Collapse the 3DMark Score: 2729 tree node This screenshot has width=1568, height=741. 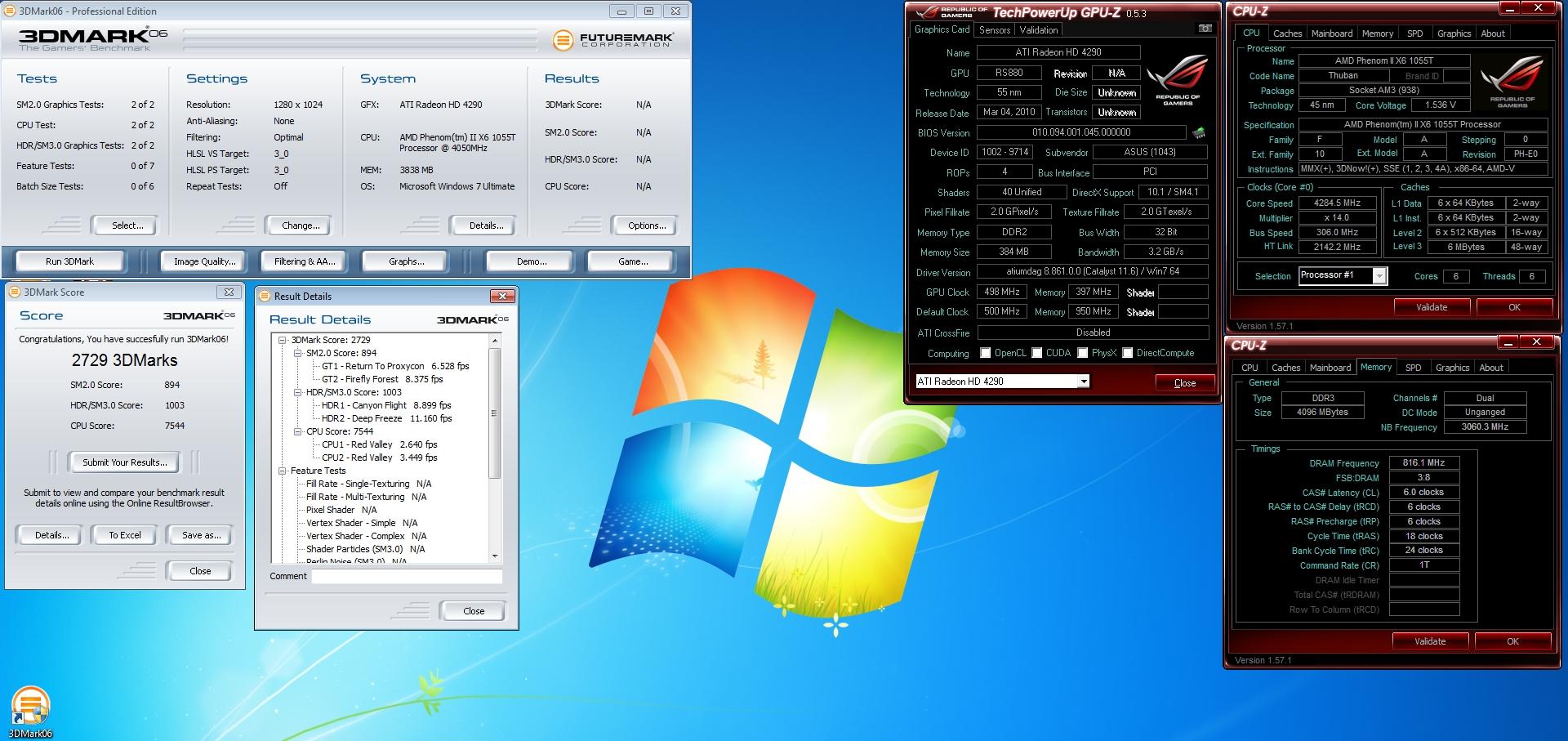[x=283, y=340]
